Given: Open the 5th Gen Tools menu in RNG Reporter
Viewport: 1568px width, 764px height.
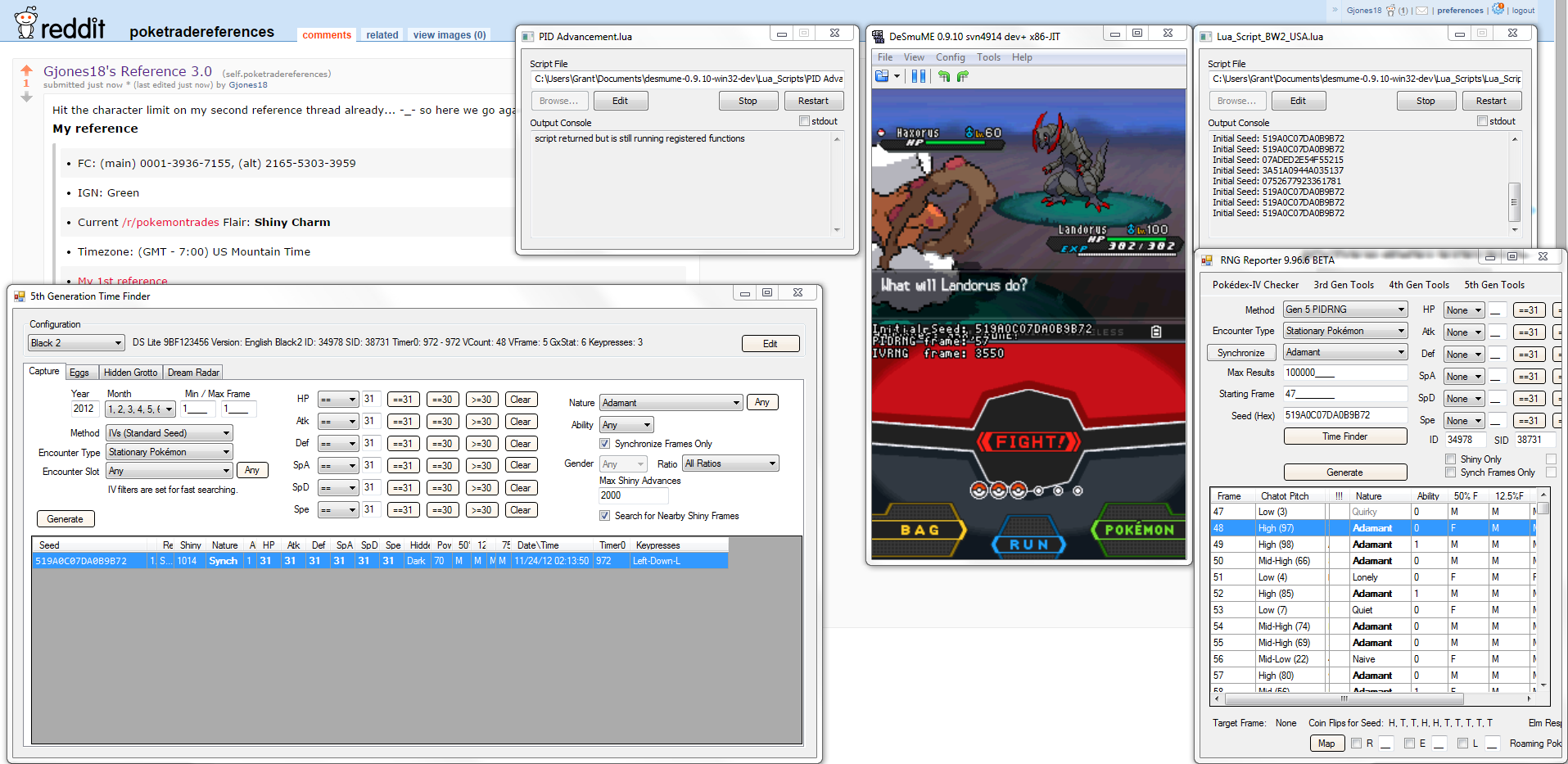Looking at the screenshot, I should coord(1494,285).
